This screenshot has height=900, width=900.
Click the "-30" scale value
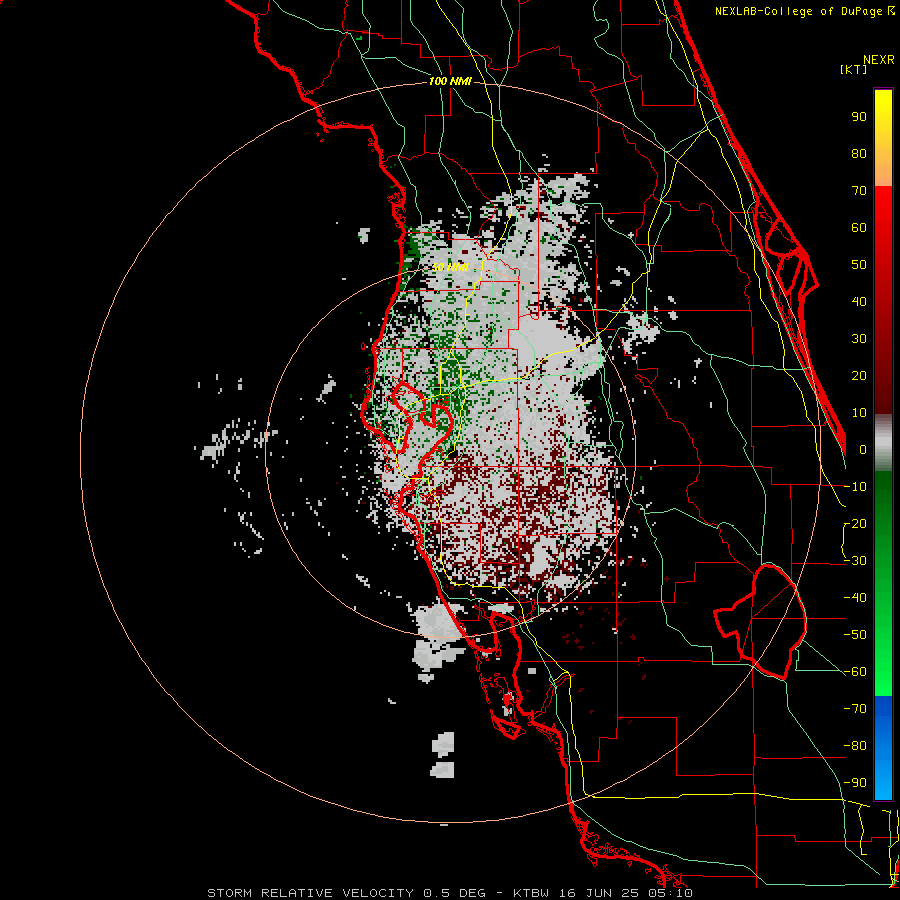coord(855,561)
